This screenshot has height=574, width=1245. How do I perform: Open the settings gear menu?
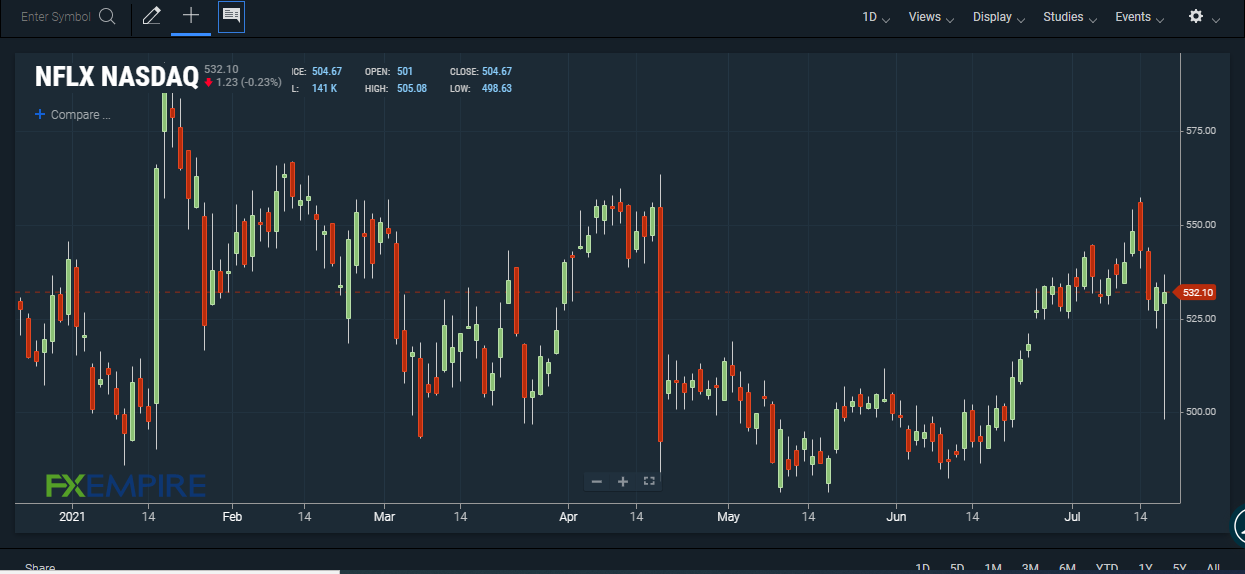1203,17
